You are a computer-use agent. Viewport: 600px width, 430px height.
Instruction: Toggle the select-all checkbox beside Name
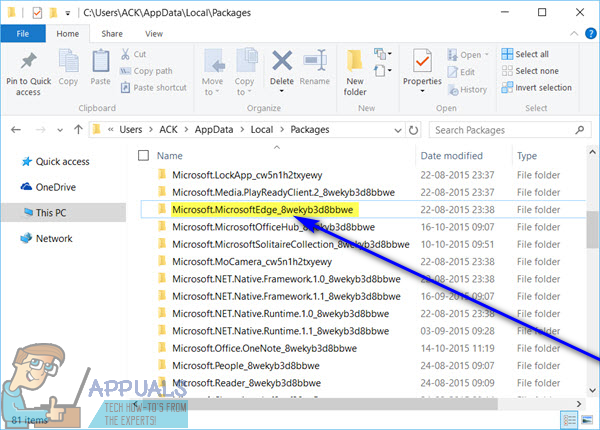click(x=143, y=155)
